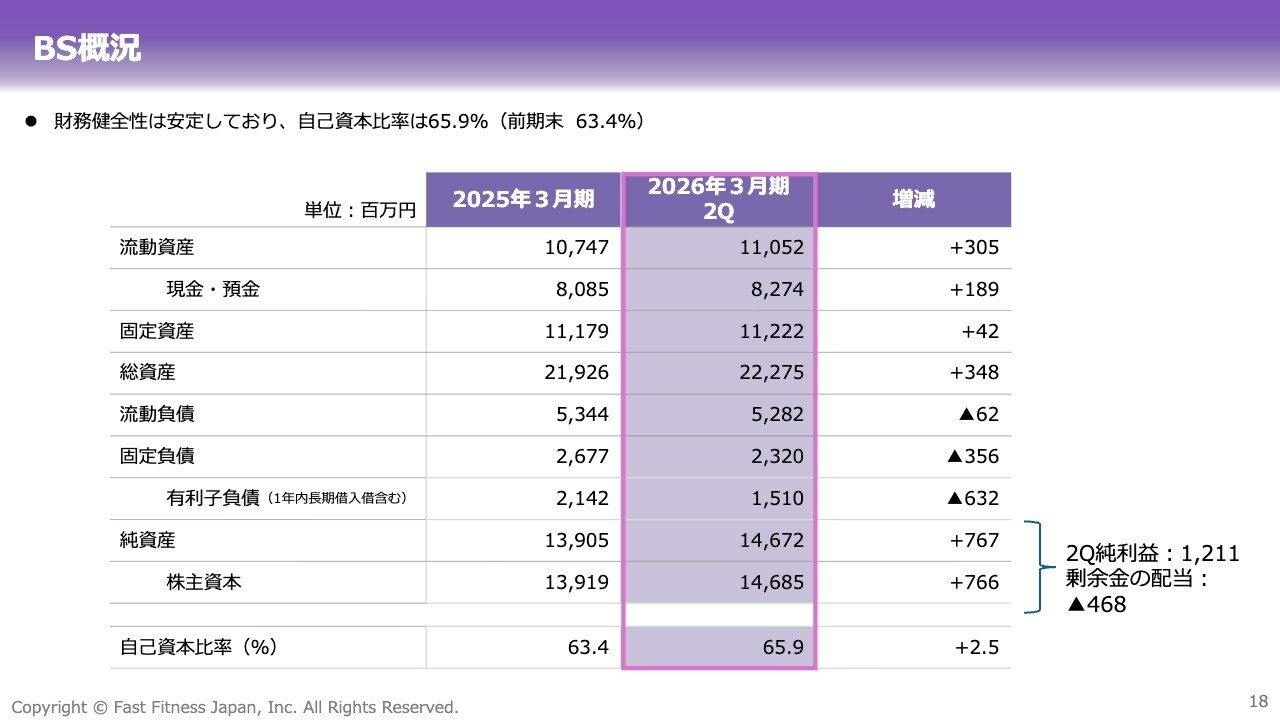1280x720 pixels.
Task: Click the 株主資本 change value +766
Action: pyautogui.click(x=973, y=582)
